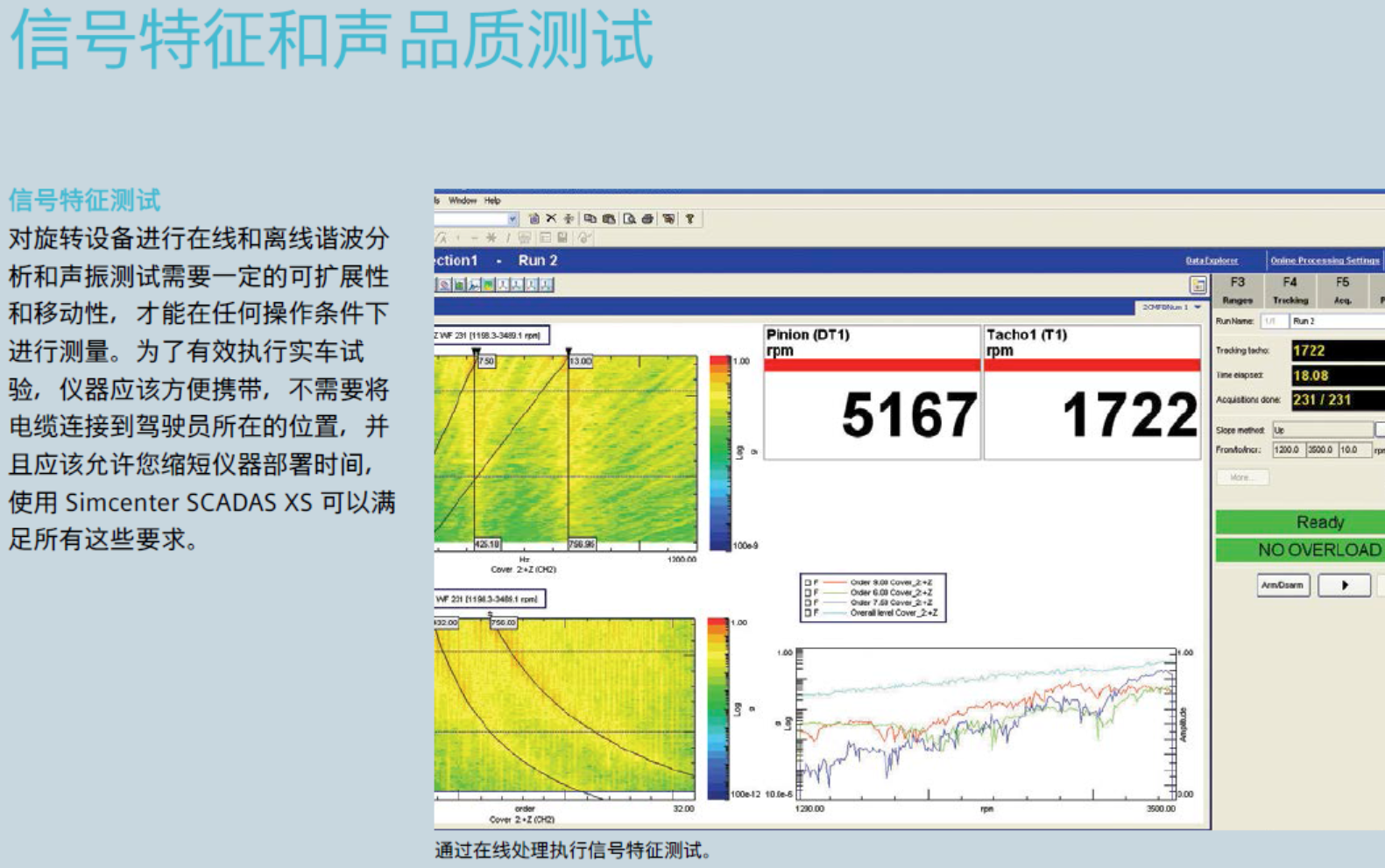
Task: Click the green colormap display icon
Action: point(488,285)
